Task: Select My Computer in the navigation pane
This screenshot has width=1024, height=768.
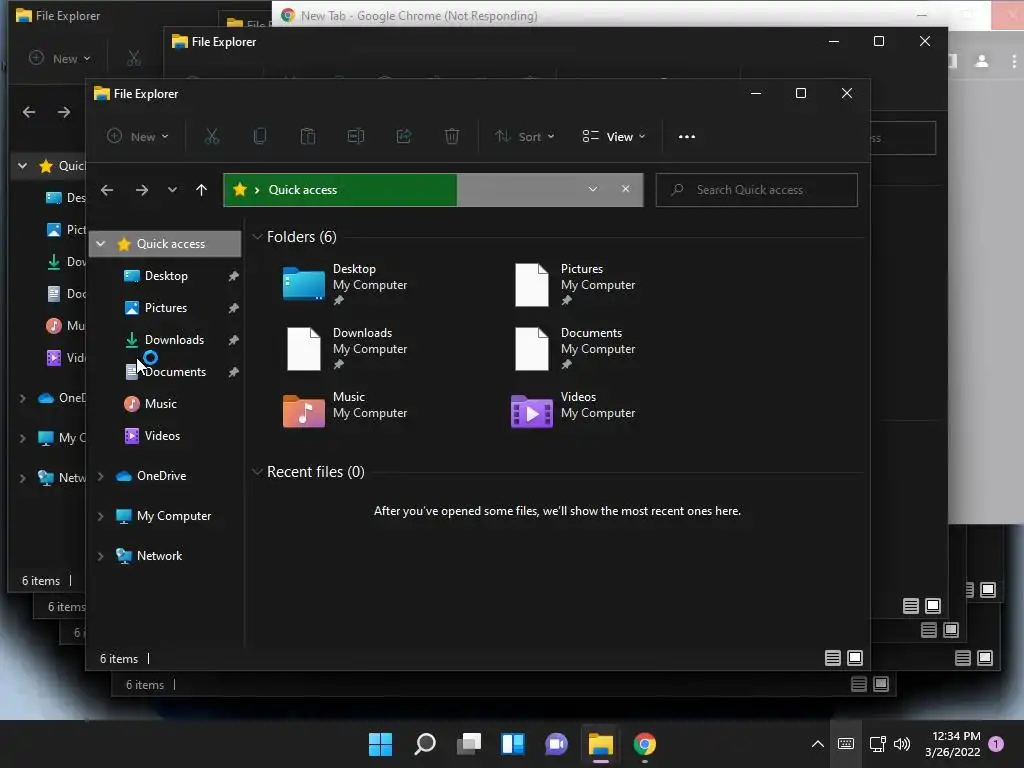Action: coord(174,516)
